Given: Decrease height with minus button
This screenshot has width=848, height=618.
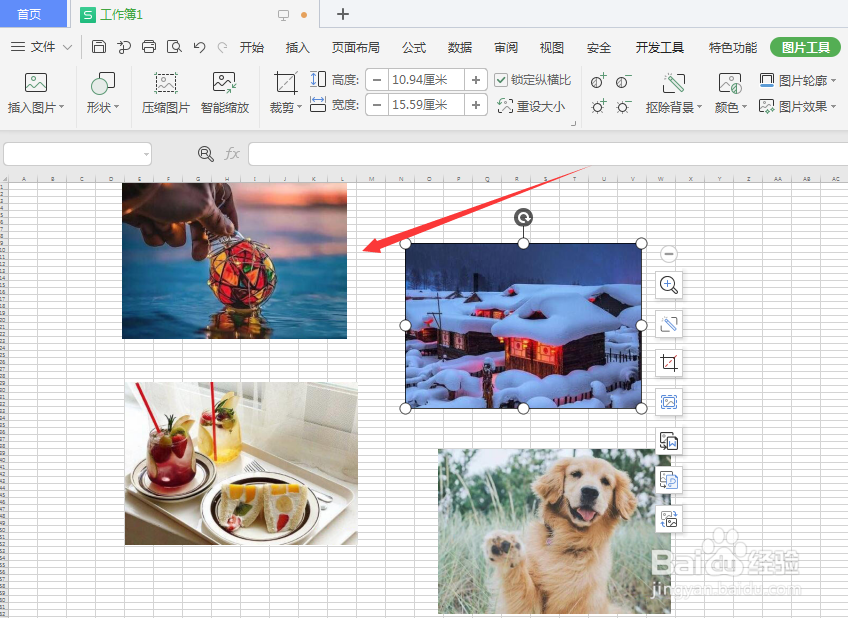Looking at the screenshot, I should coord(377,80).
